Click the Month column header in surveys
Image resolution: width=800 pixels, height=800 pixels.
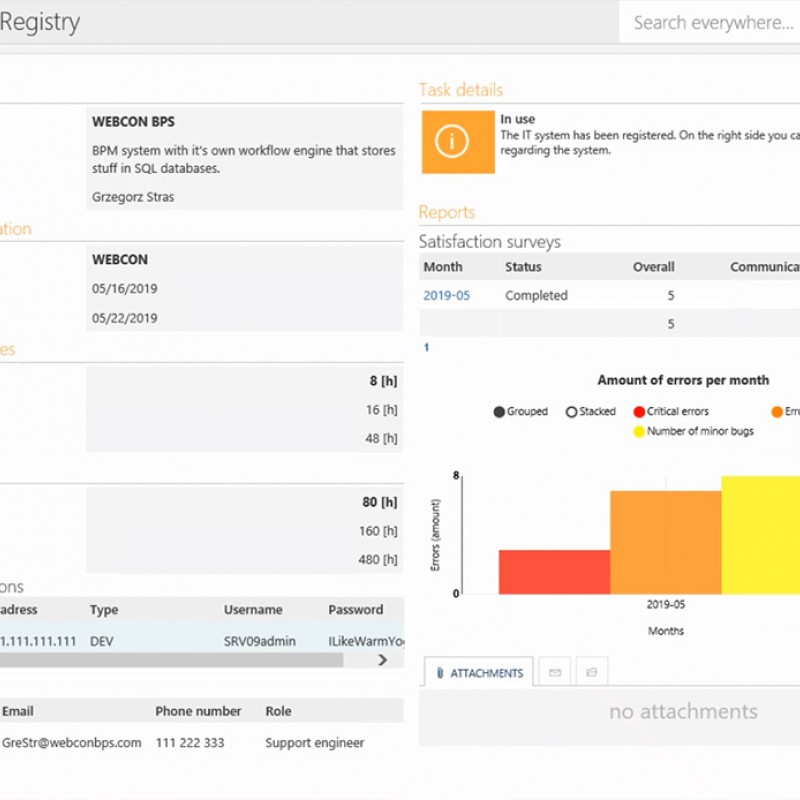coord(443,267)
